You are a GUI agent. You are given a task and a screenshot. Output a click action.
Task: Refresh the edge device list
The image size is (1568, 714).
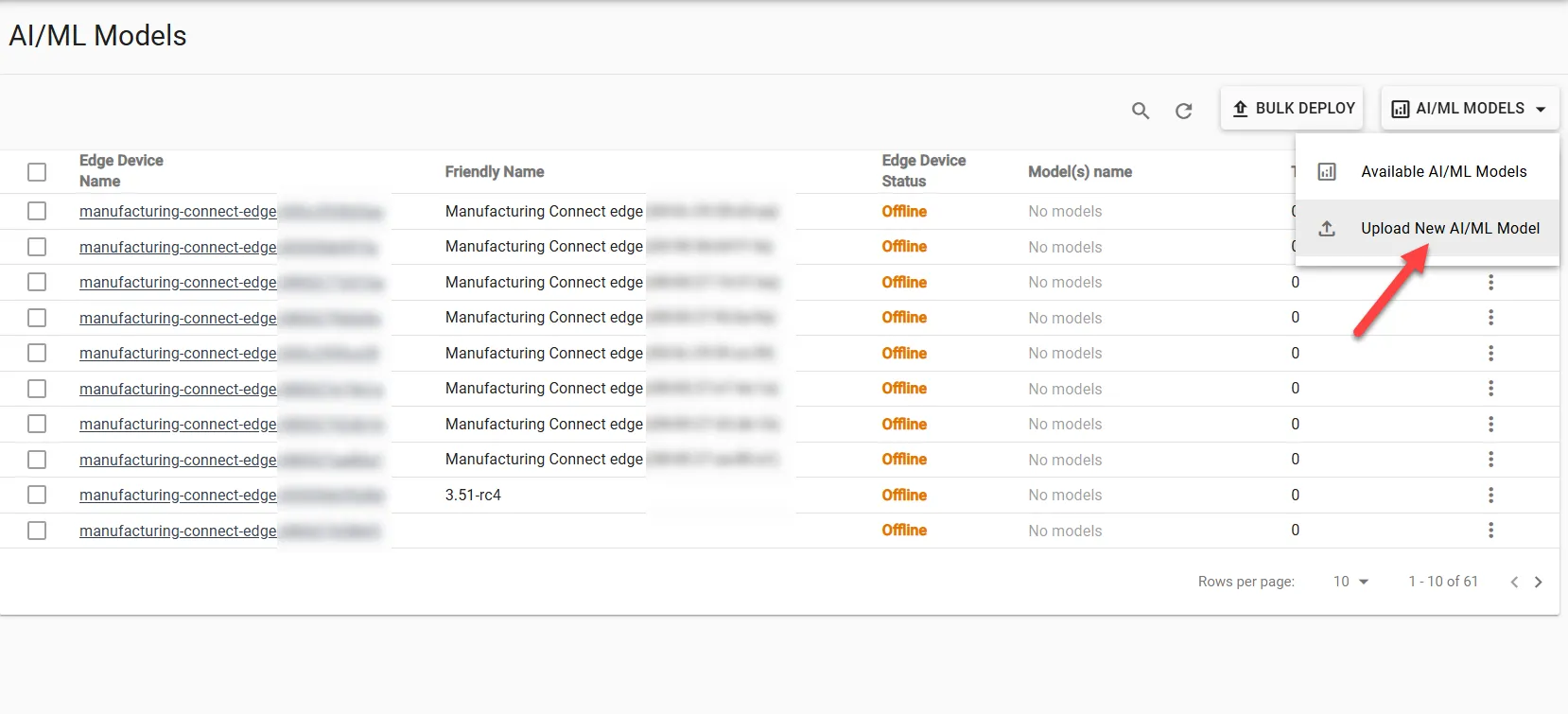[x=1183, y=111]
